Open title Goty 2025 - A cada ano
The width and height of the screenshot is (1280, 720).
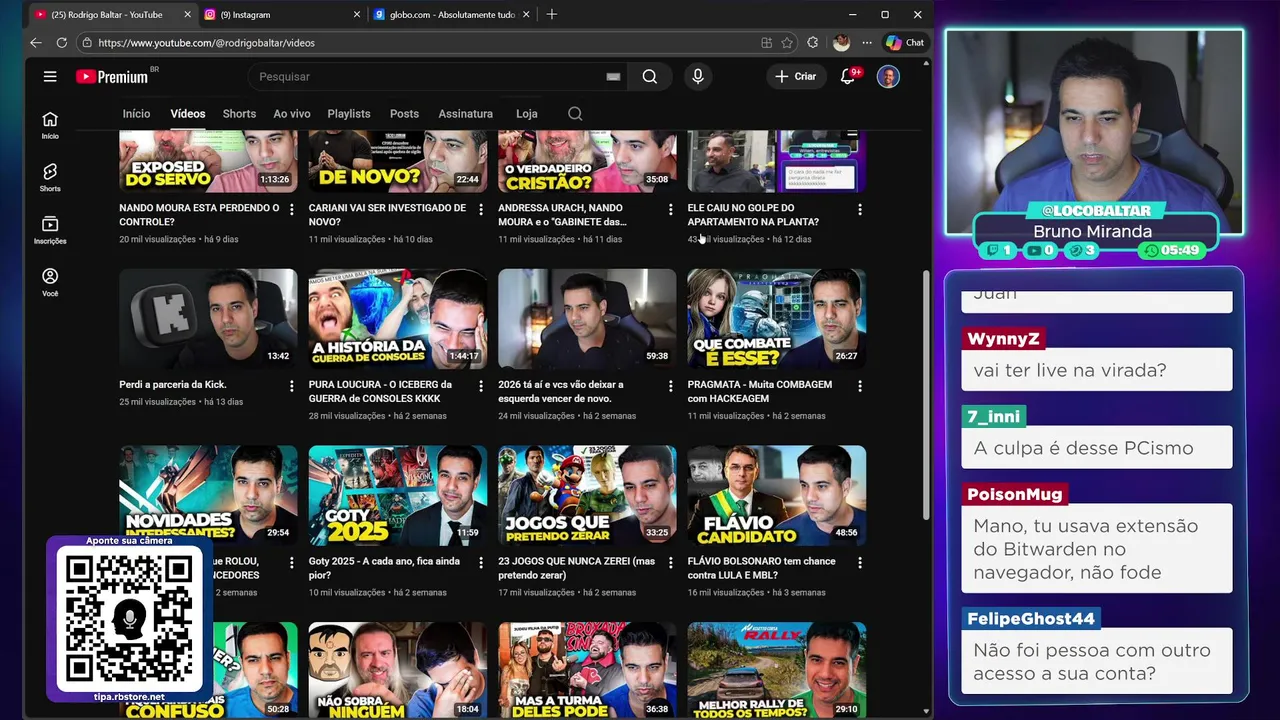[384, 568]
